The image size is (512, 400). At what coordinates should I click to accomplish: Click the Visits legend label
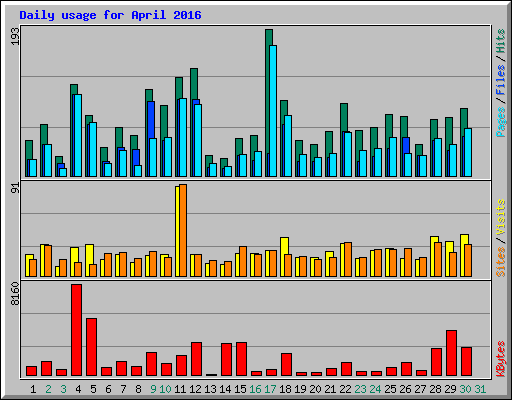pyautogui.click(x=501, y=218)
